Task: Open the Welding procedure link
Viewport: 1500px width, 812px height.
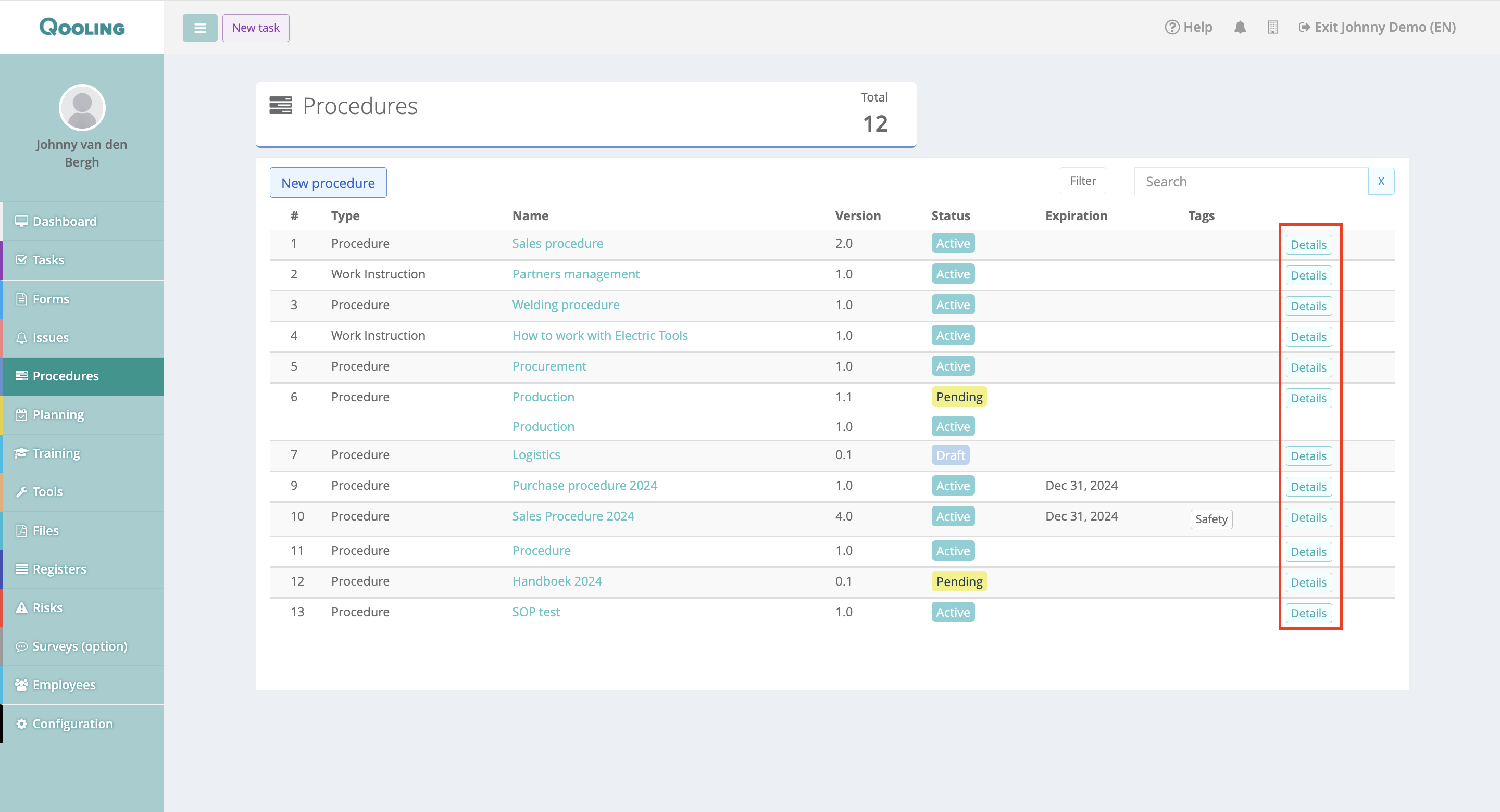Action: (x=566, y=305)
